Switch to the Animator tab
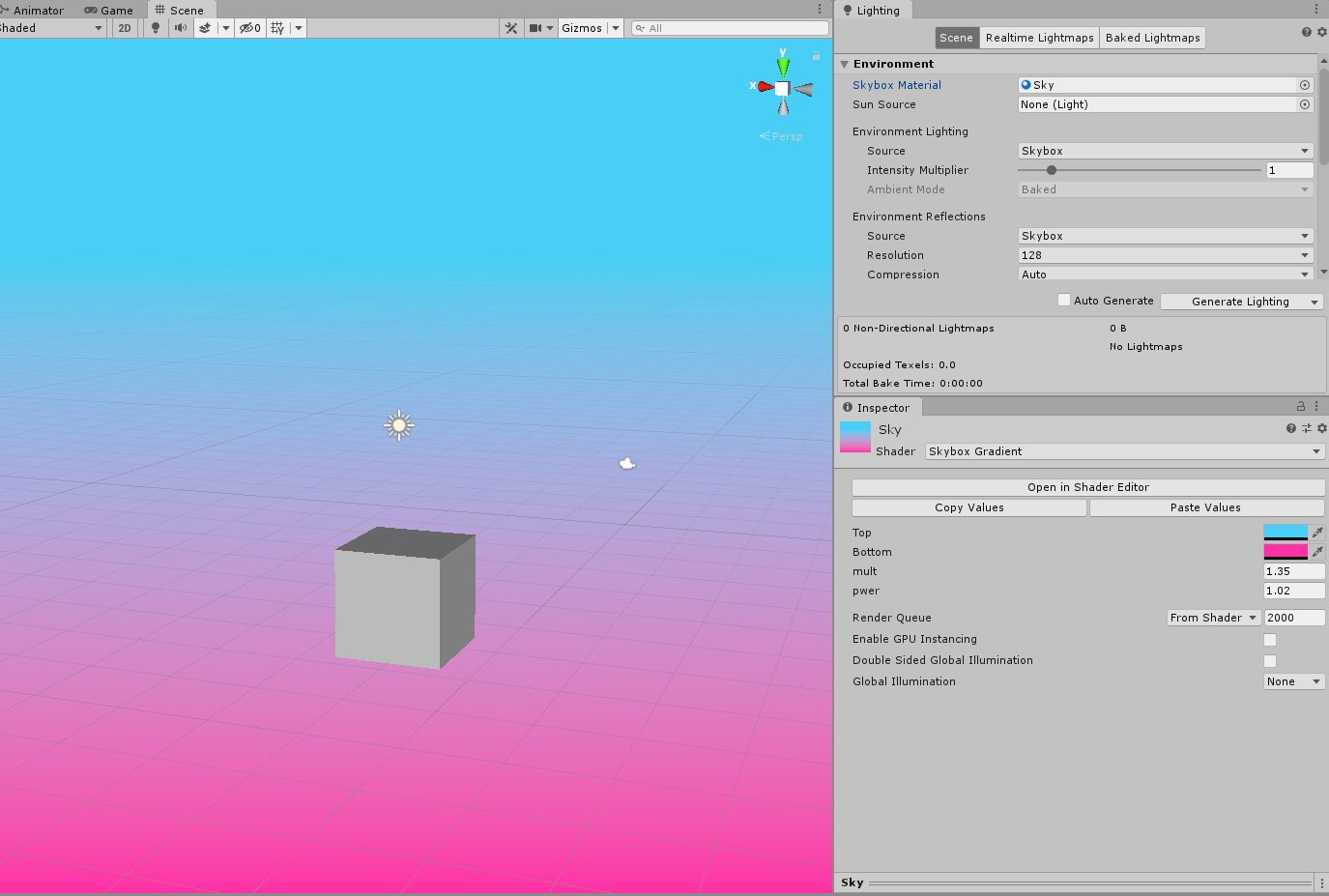Viewport: 1329px width, 896px height. pyautogui.click(x=32, y=11)
